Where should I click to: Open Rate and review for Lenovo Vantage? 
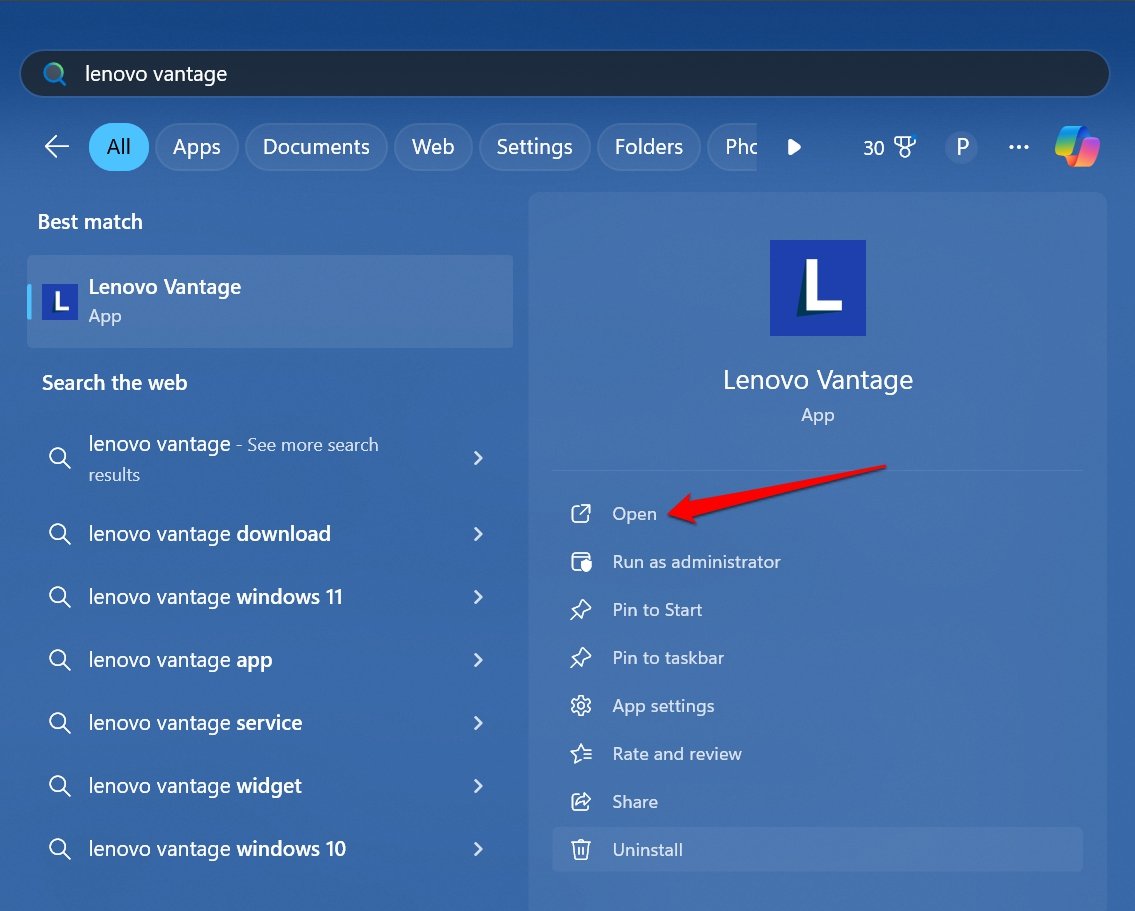click(x=676, y=753)
